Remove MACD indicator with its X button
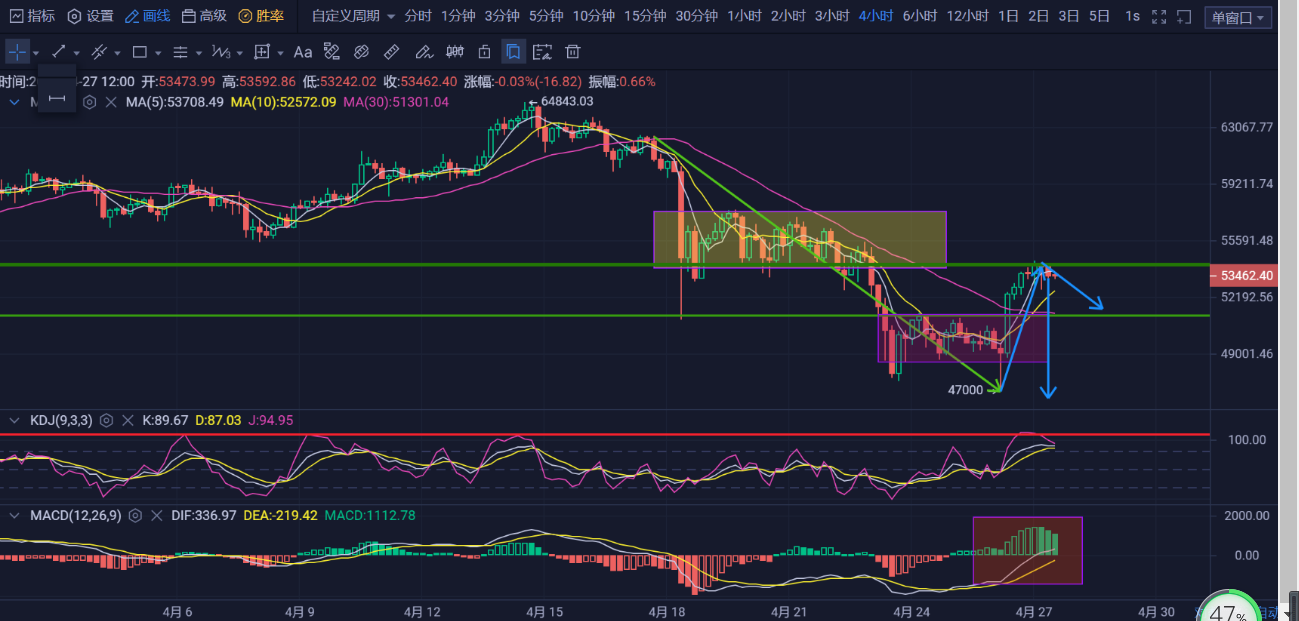This screenshot has height=621, width=1299. click(x=155, y=516)
